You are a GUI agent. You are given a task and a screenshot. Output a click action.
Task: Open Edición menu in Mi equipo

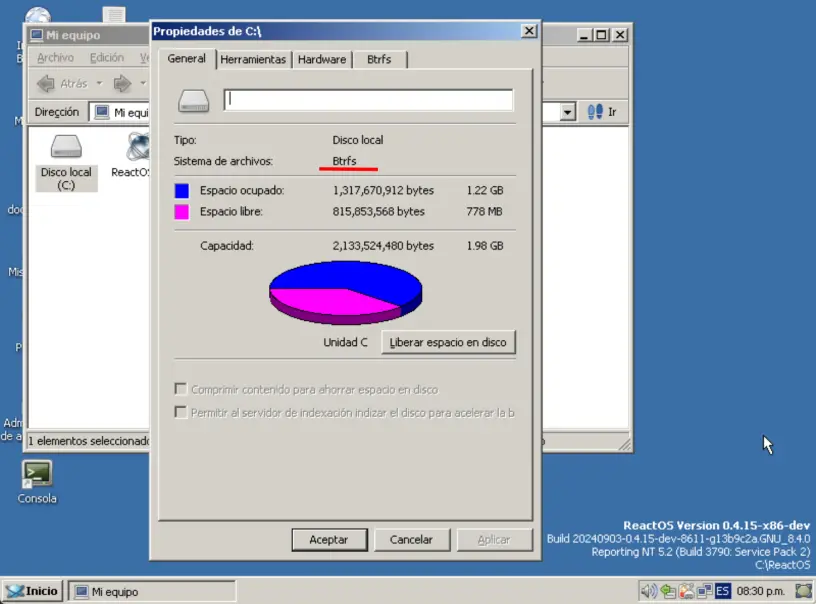(107, 58)
